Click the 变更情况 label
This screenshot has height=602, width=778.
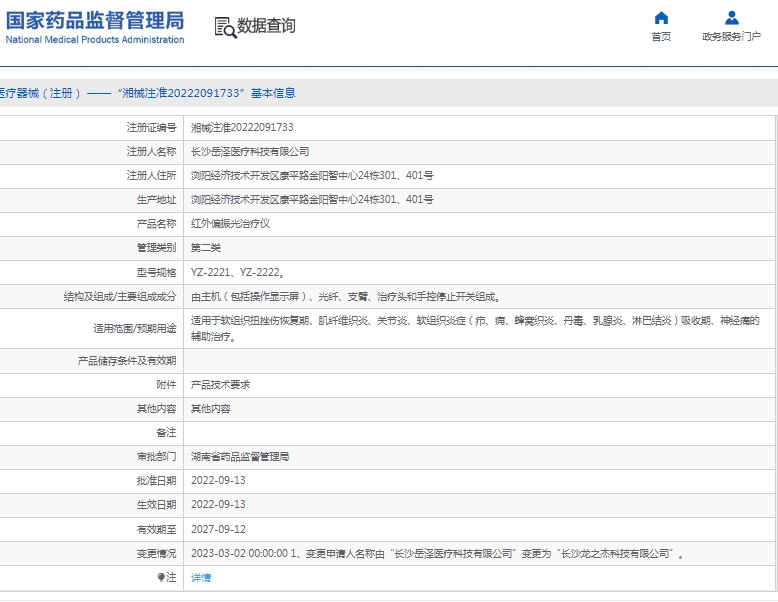pos(156,553)
